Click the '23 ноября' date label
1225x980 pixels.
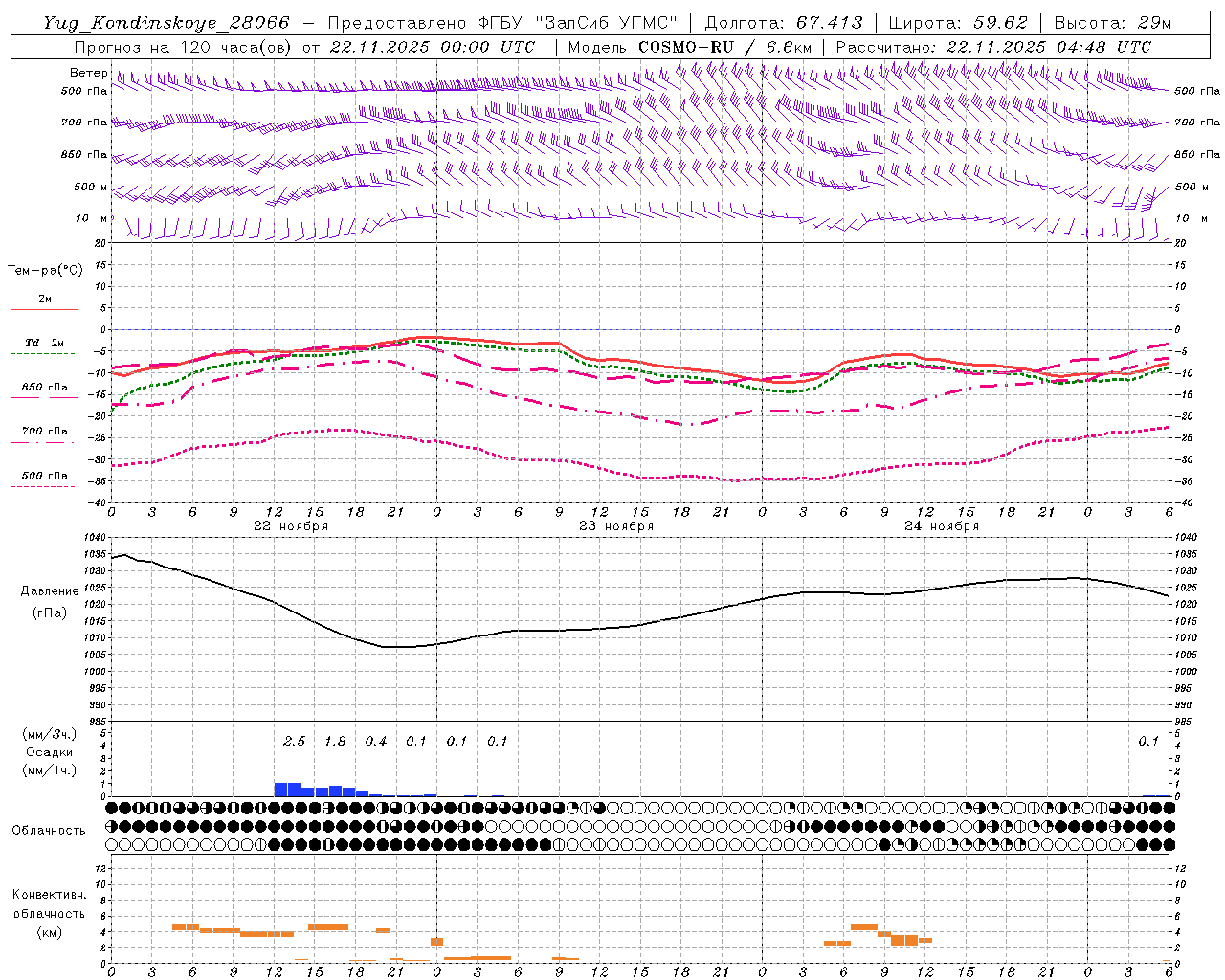tap(616, 526)
